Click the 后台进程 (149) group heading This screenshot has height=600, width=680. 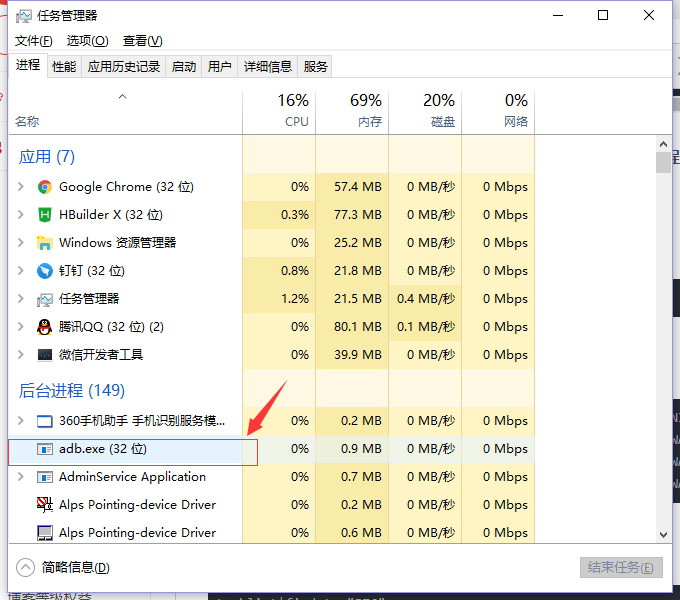(x=72, y=391)
